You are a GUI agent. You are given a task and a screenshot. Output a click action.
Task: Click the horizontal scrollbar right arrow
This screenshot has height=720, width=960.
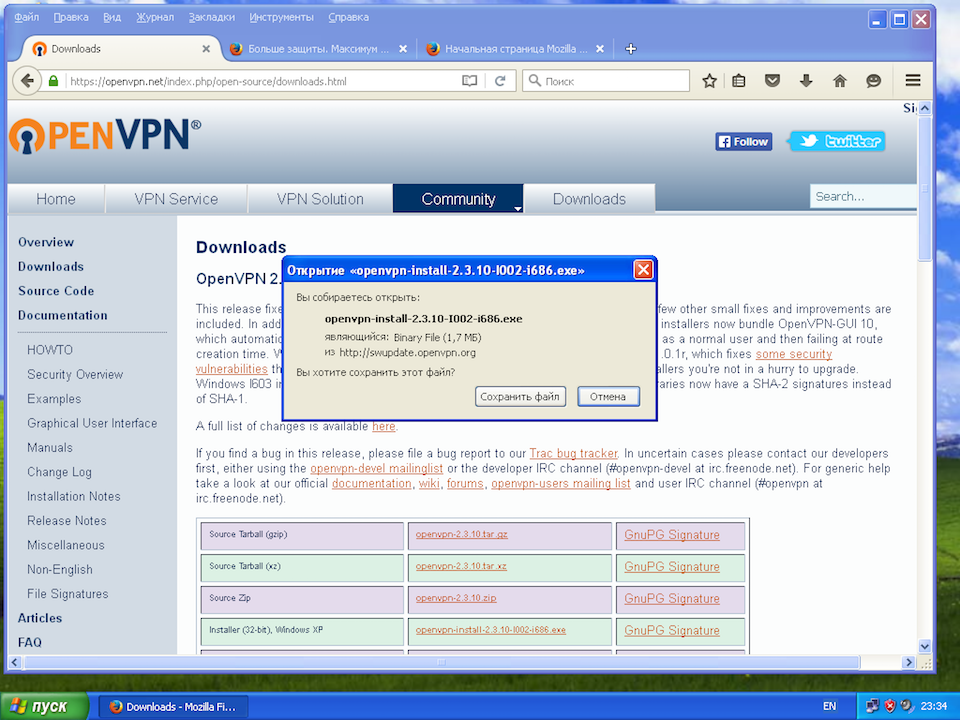click(909, 662)
